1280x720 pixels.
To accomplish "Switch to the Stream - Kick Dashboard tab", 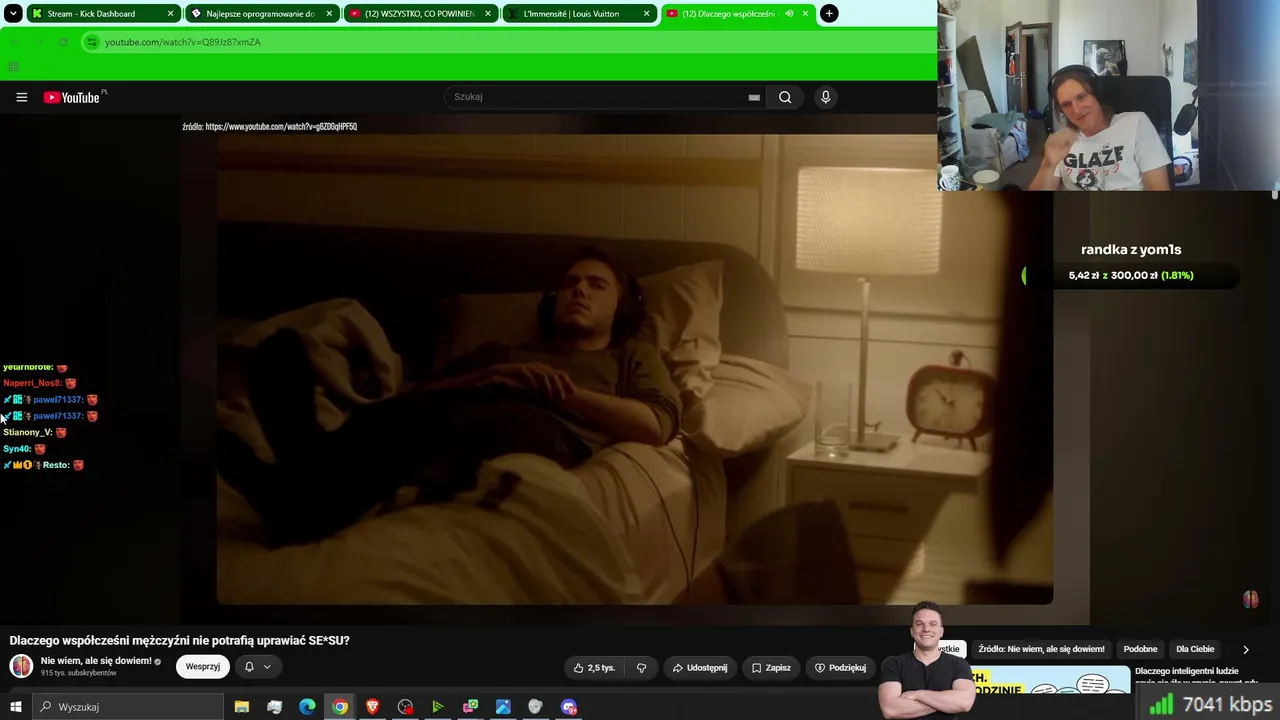I will 103,14.
